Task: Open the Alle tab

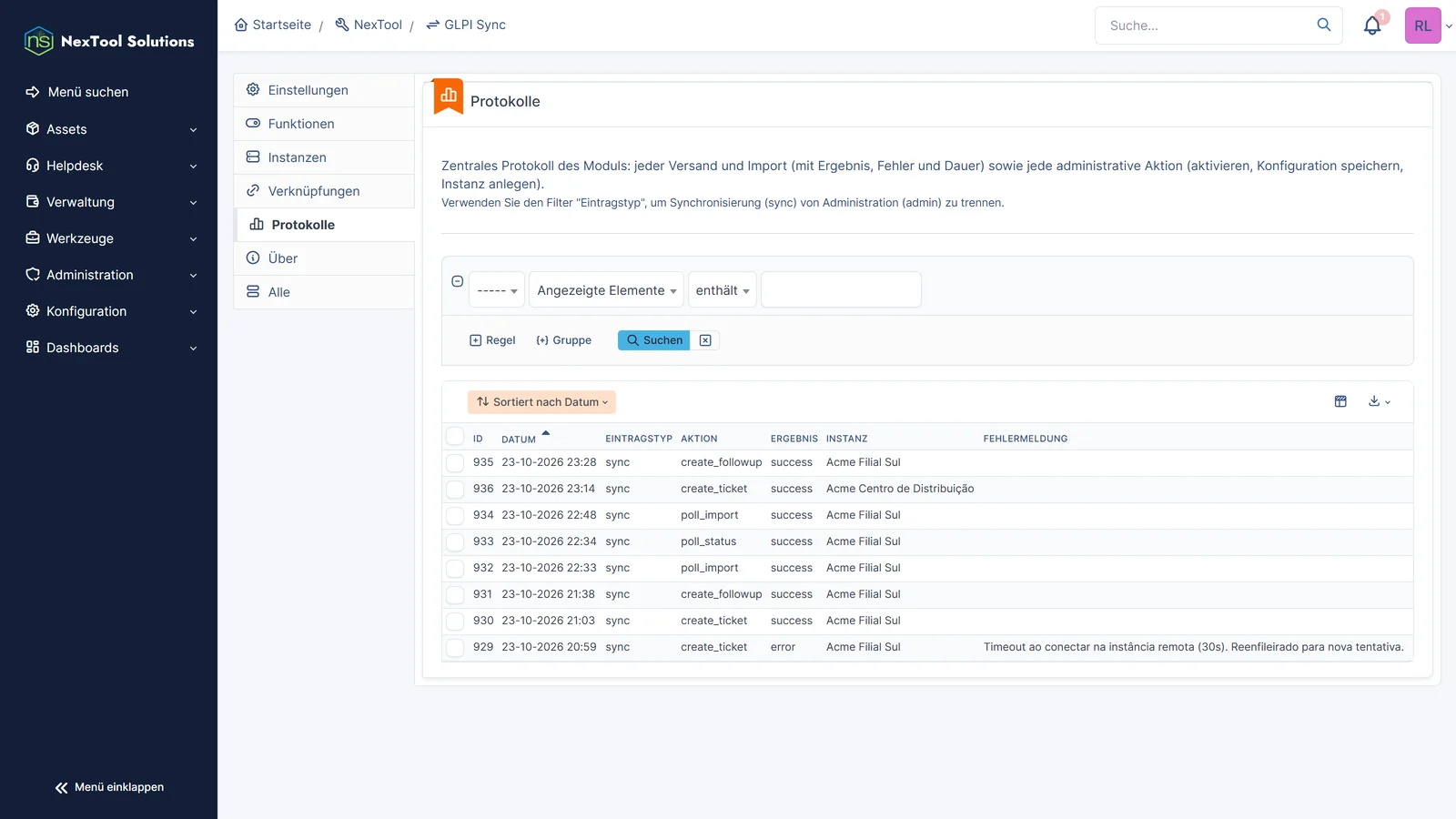Action: [x=325, y=292]
